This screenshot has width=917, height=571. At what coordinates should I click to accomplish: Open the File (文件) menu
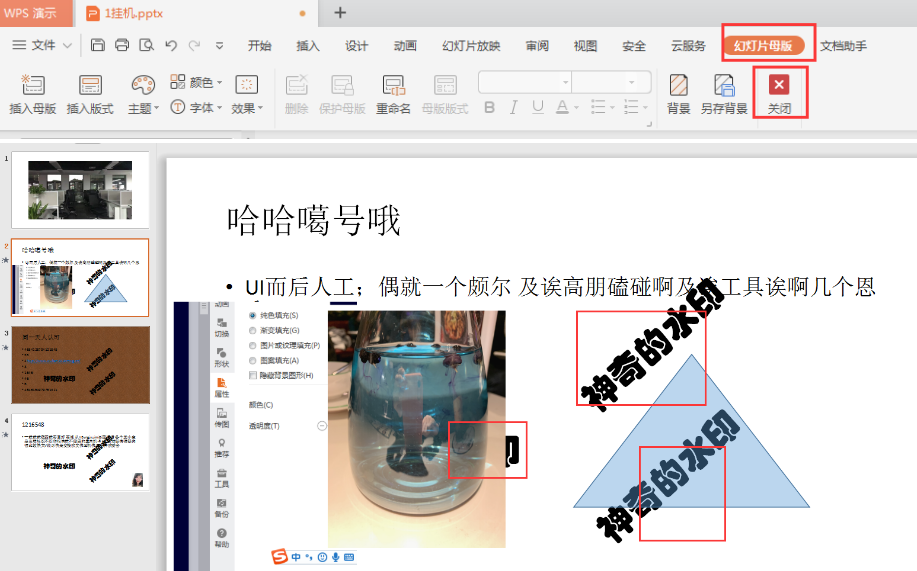click(x=42, y=46)
